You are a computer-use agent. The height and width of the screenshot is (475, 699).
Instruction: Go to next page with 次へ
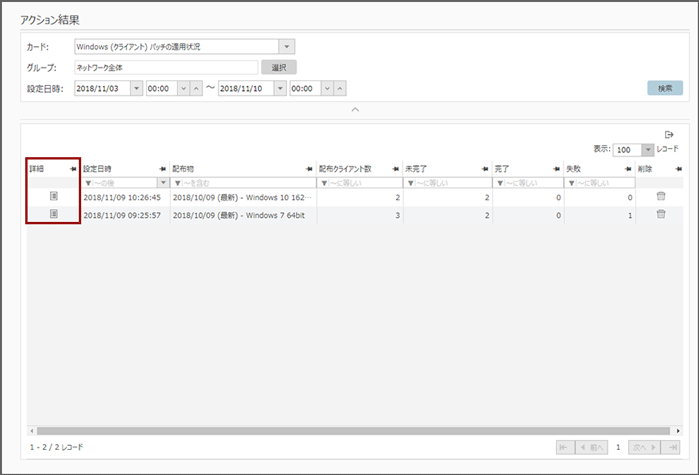tap(640, 446)
